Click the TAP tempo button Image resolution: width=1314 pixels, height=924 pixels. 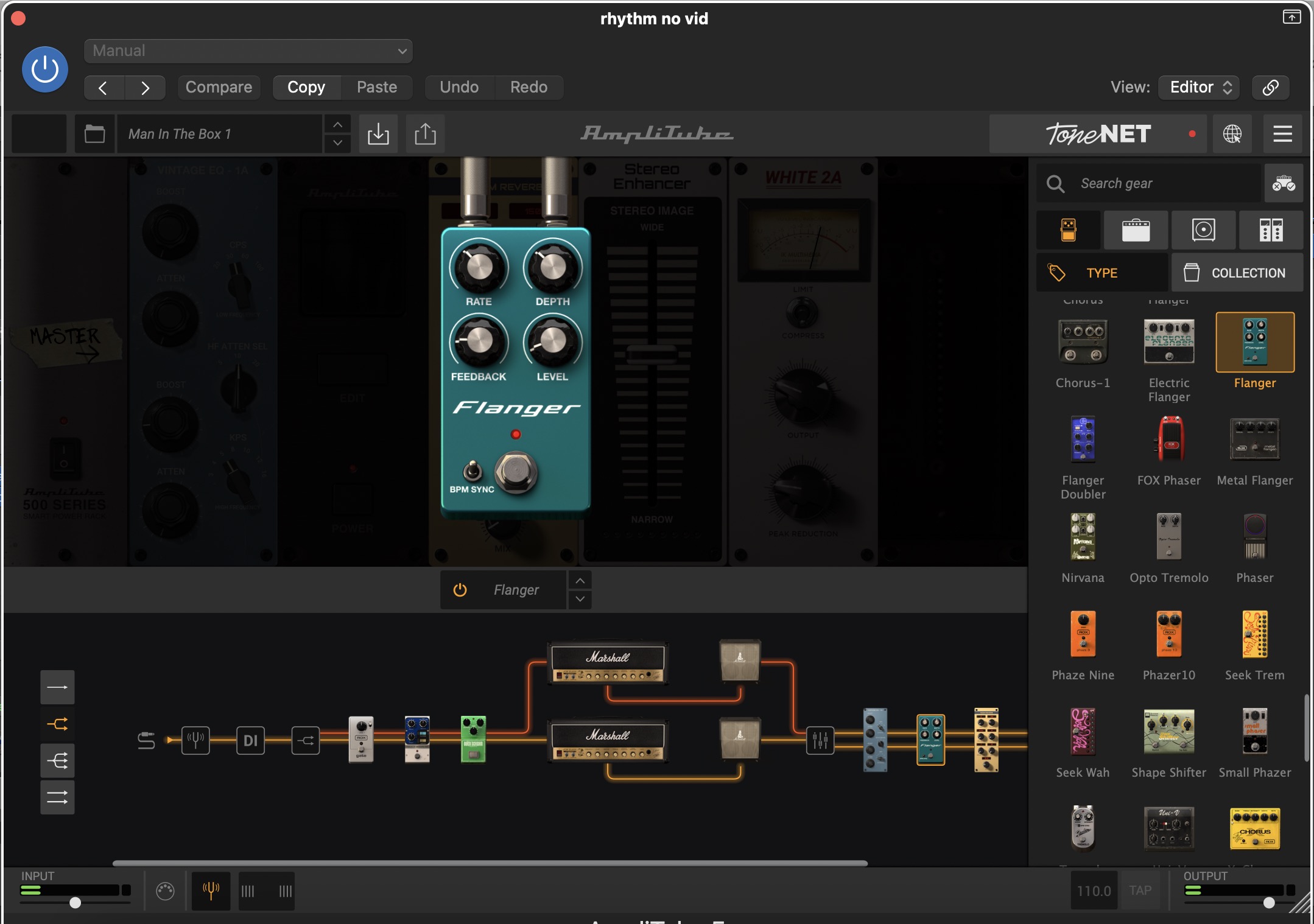click(1140, 891)
